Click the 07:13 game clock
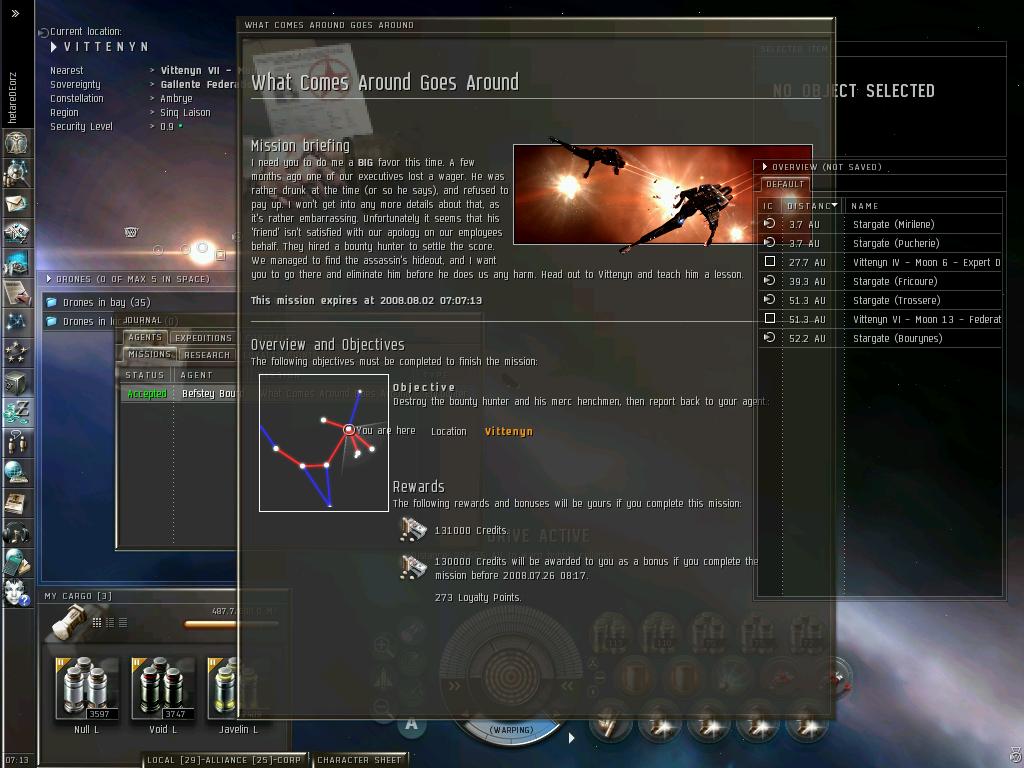 click(17, 760)
